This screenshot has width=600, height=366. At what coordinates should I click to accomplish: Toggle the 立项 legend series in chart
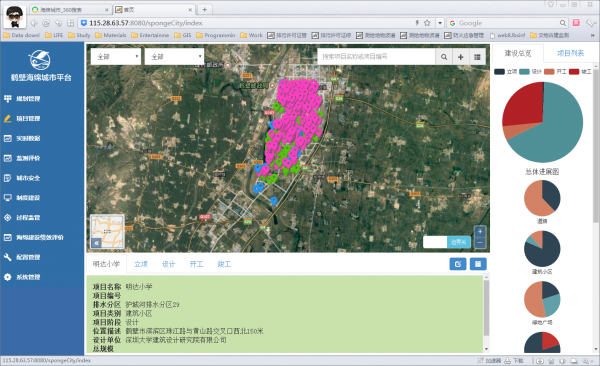tap(506, 72)
